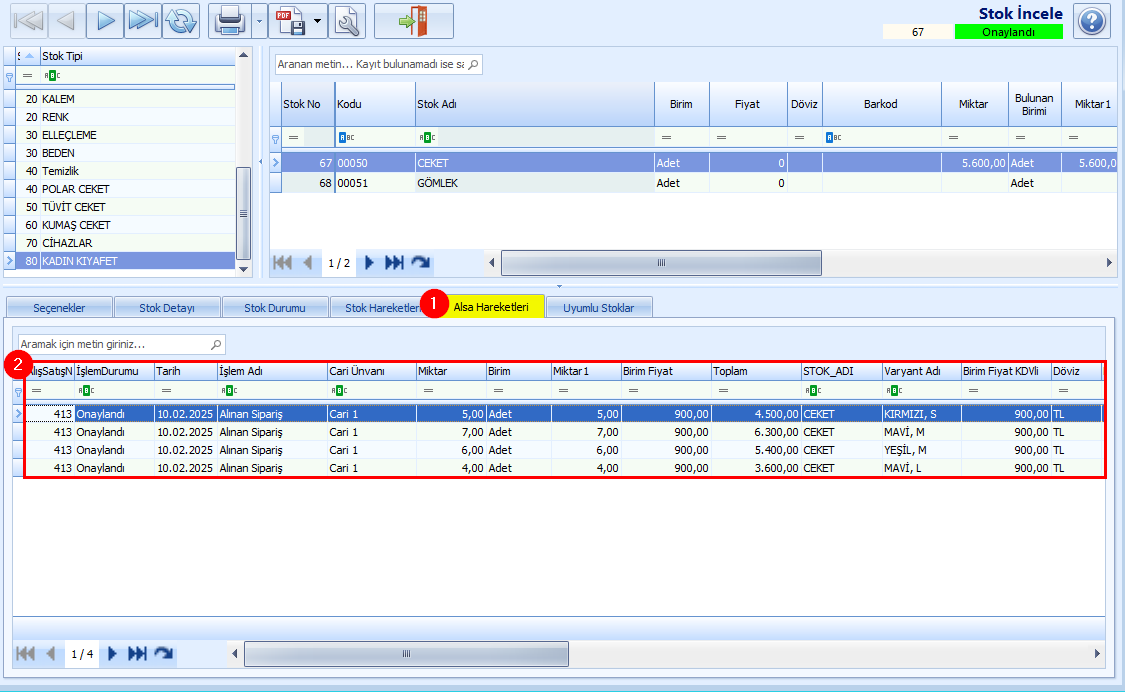This screenshot has height=692, width=1125.
Task: Open the Stok No filter equals operator
Action: [x=293, y=137]
